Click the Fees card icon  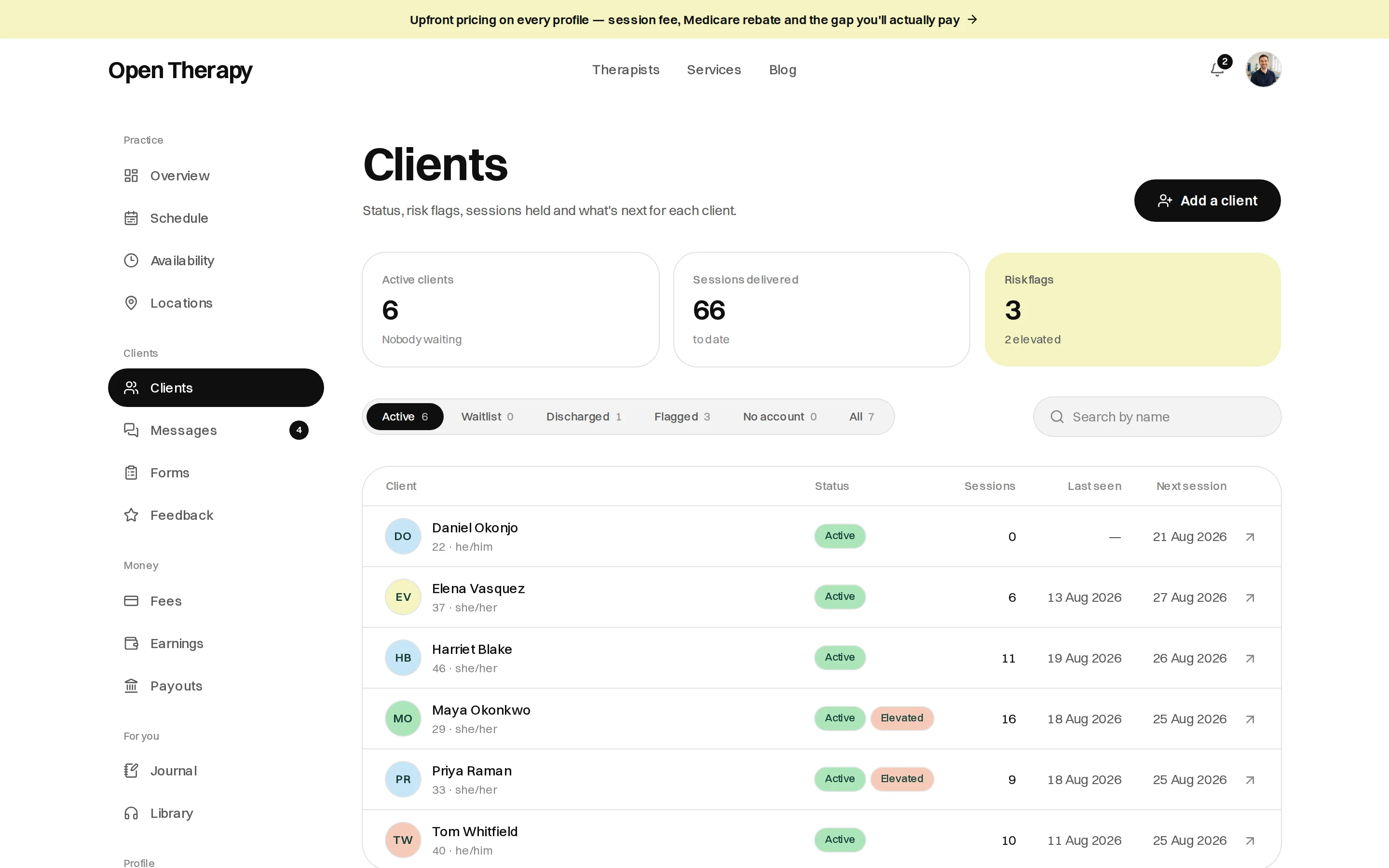132,601
